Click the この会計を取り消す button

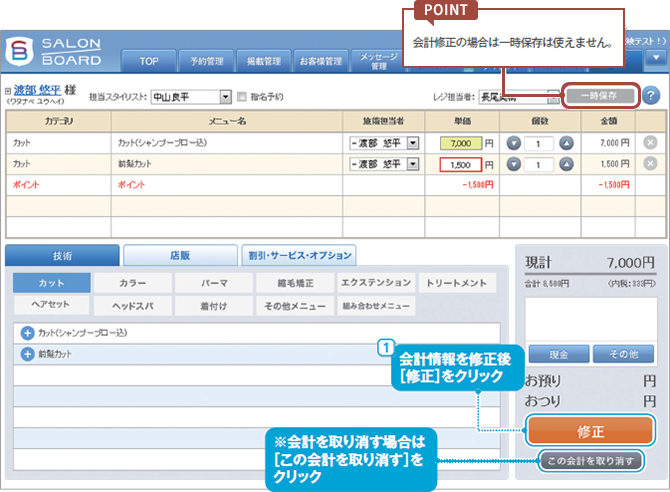pyautogui.click(x=590, y=461)
